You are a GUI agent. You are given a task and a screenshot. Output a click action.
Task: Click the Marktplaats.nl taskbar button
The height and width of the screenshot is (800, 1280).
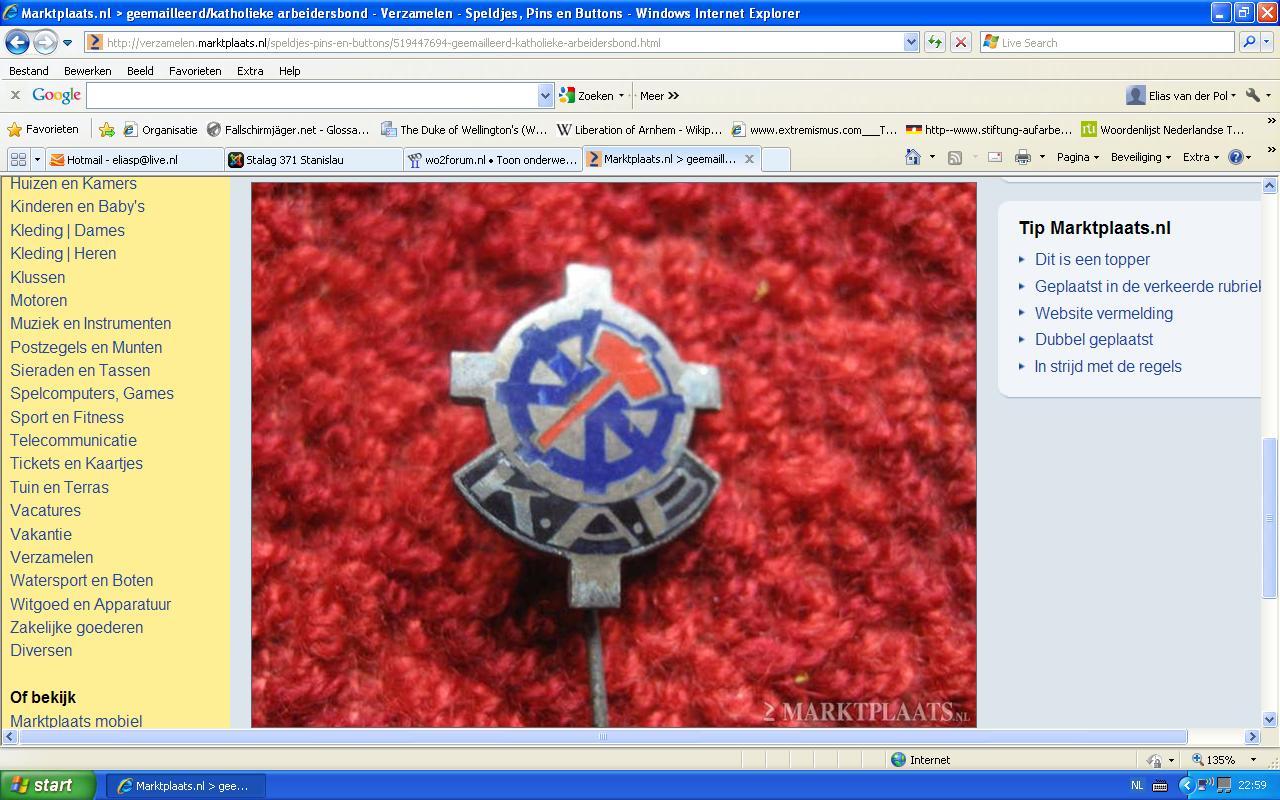[x=186, y=786]
